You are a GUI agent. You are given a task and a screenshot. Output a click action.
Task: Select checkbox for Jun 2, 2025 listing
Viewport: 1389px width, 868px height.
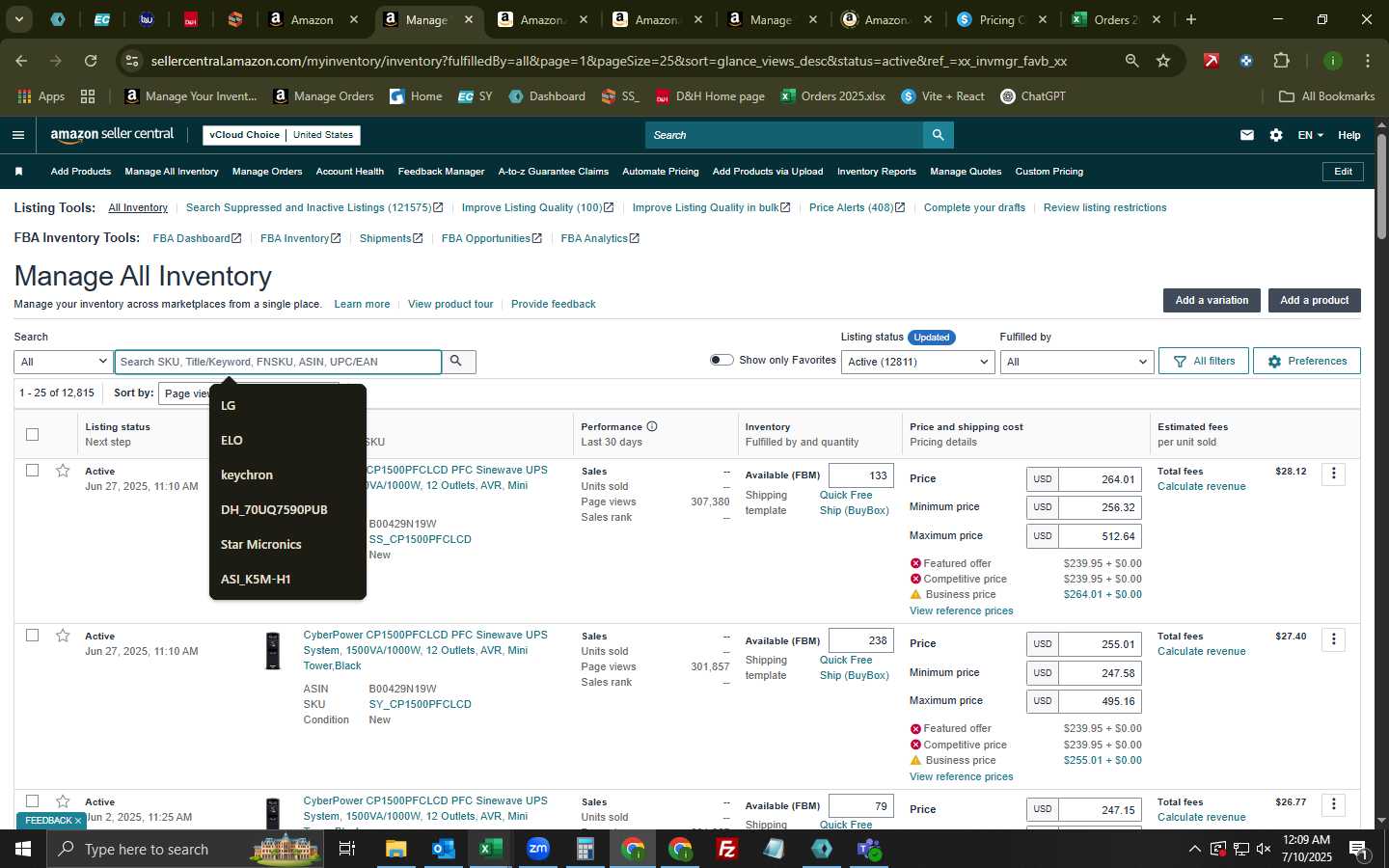[x=32, y=800]
